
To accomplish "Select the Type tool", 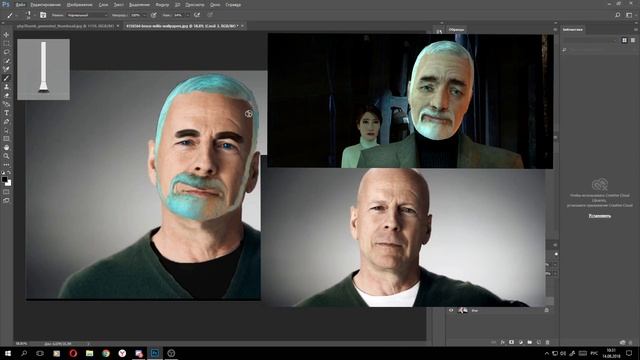I will point(6,113).
